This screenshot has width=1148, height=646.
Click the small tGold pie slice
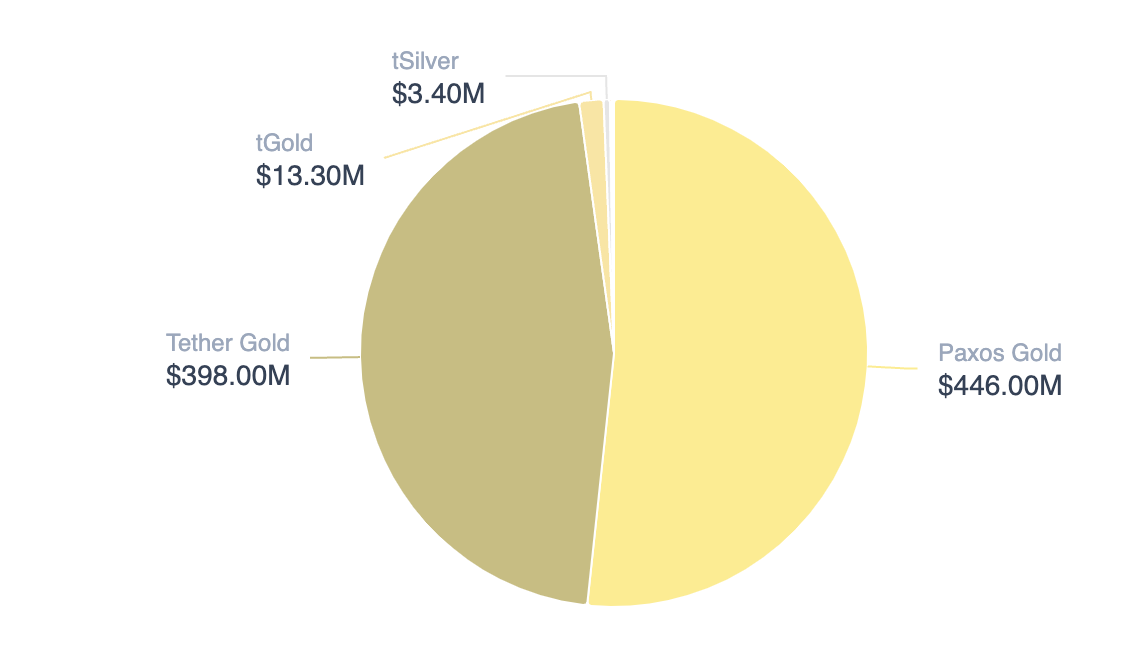593,130
